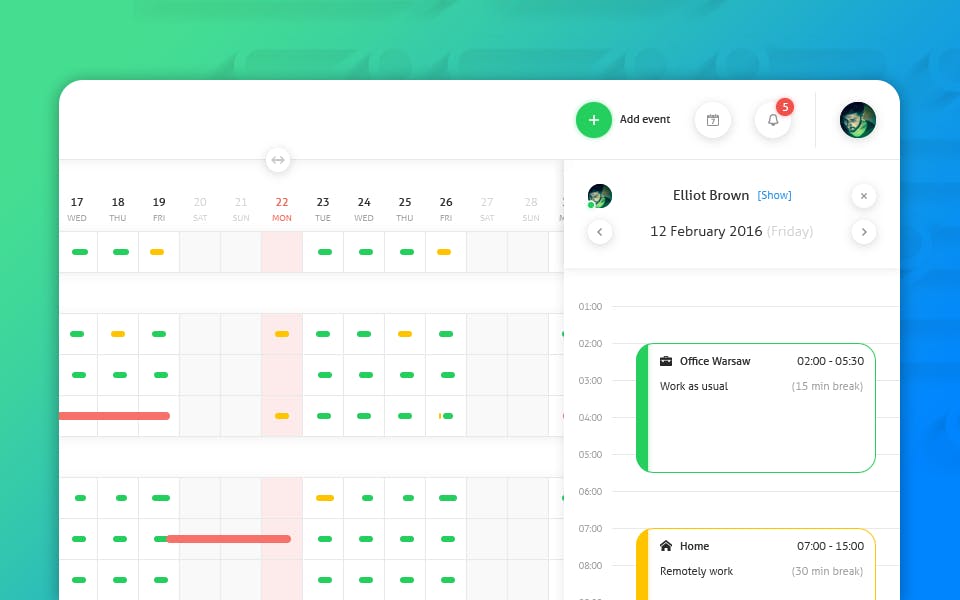Select date 18 THU column header

pyautogui.click(x=118, y=209)
